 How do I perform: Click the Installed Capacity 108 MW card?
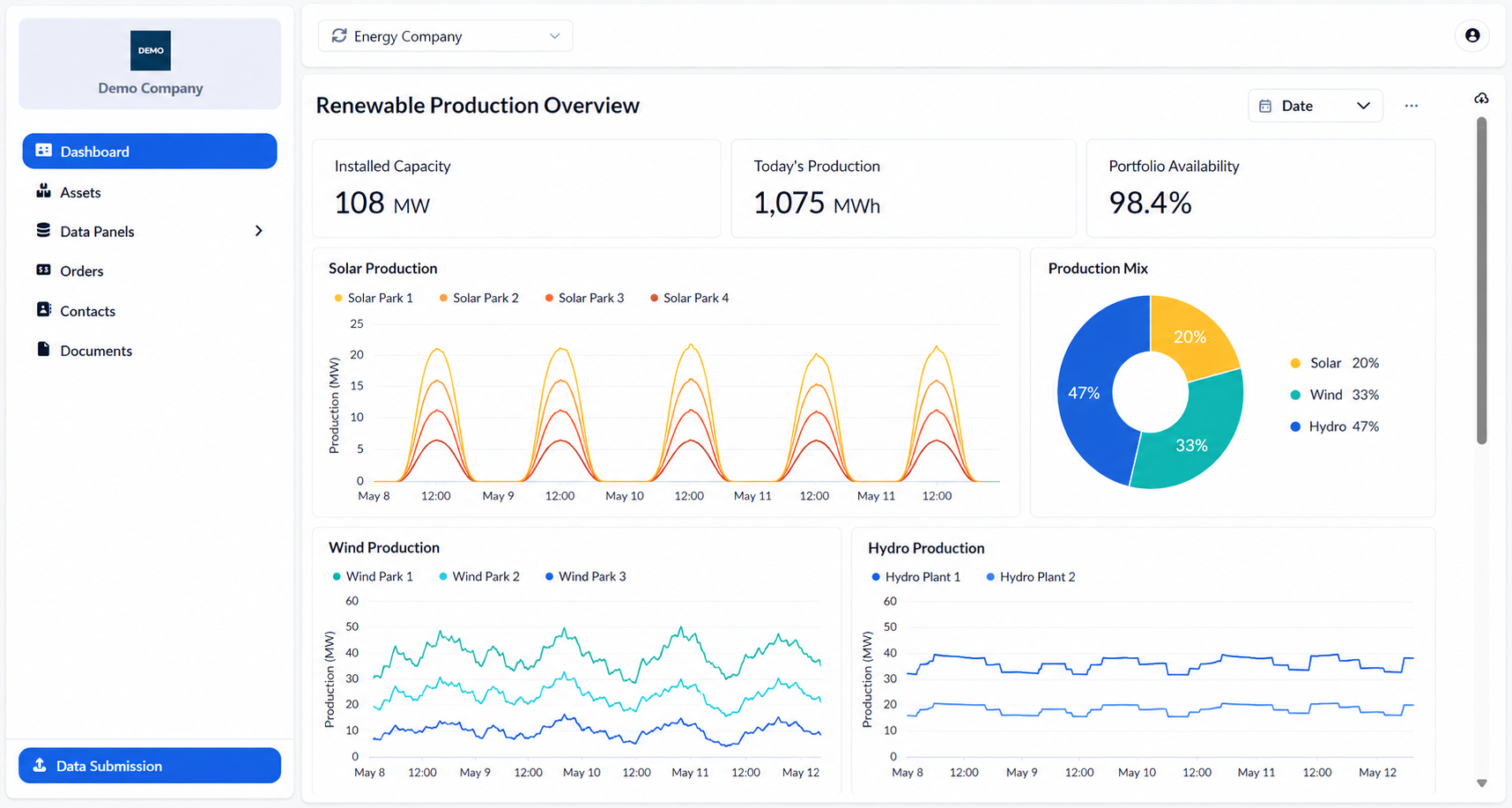[x=516, y=188]
